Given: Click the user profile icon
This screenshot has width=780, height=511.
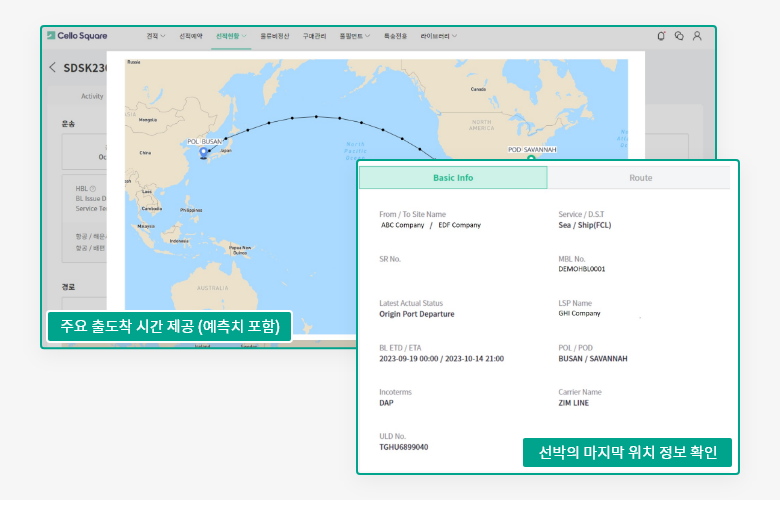Looking at the screenshot, I should pyautogui.click(x=697, y=36).
